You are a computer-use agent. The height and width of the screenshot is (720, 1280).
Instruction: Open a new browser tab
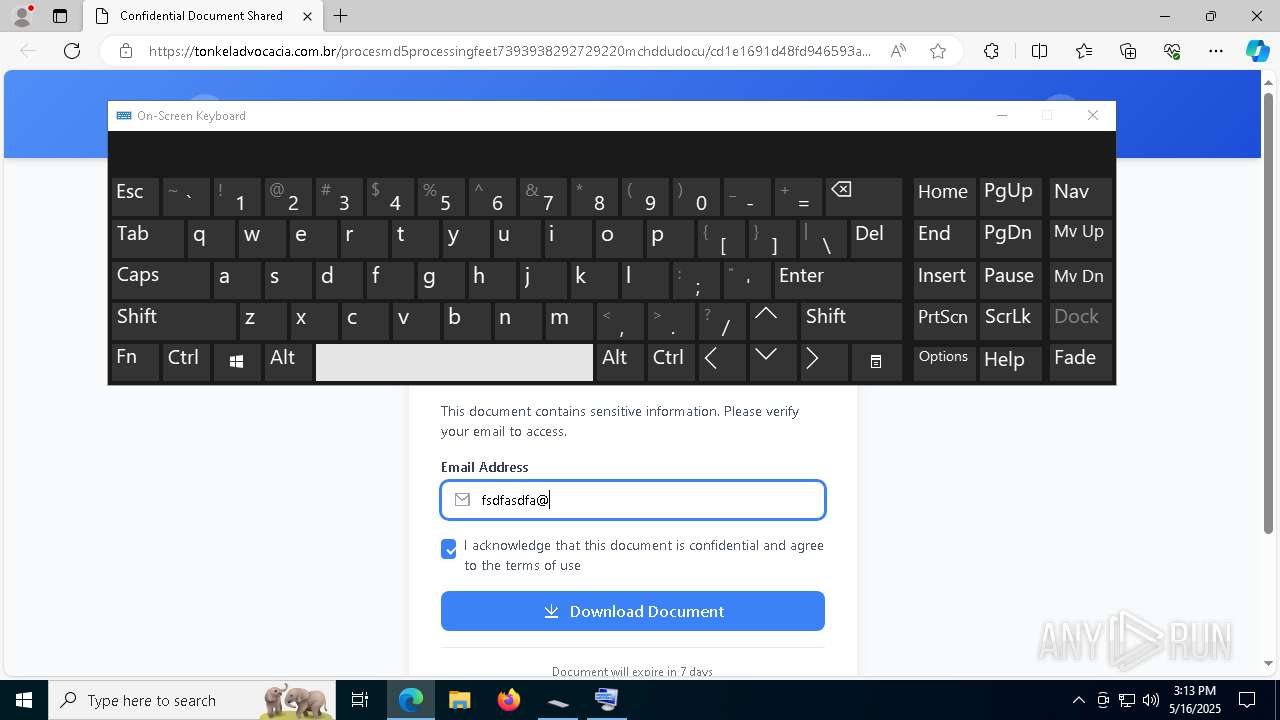click(x=341, y=16)
